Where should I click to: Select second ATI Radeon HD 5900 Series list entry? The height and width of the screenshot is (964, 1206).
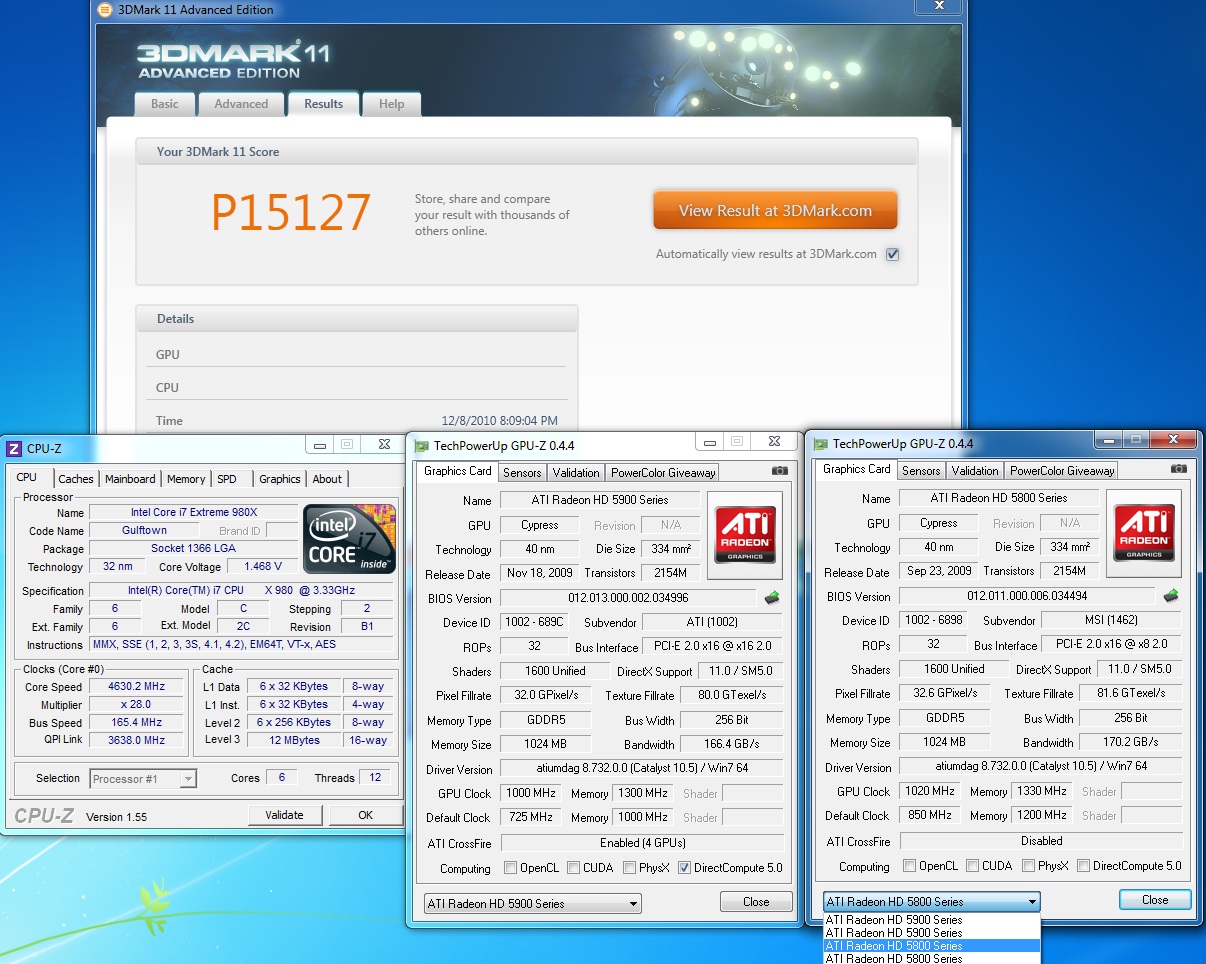[931, 932]
